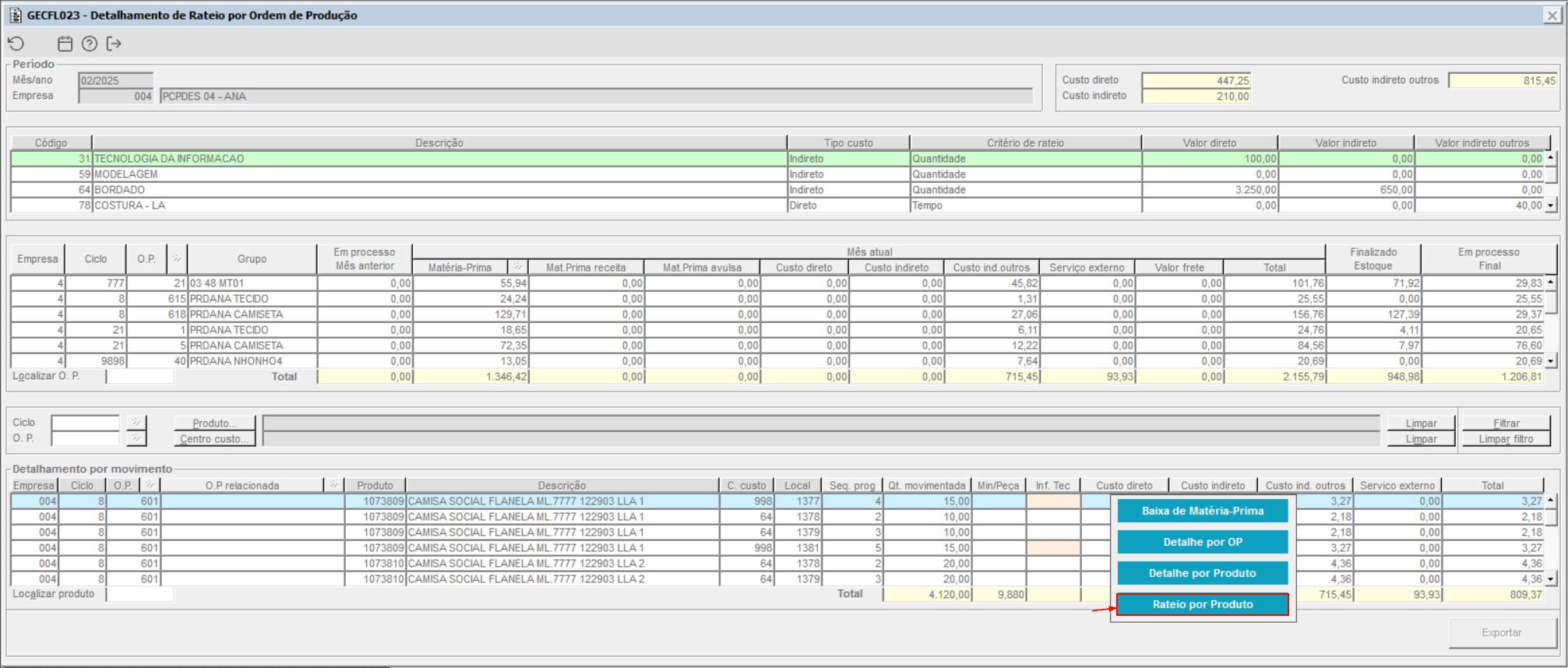Click the O. P. filter input field
The image size is (1568, 668).
click(x=85, y=438)
